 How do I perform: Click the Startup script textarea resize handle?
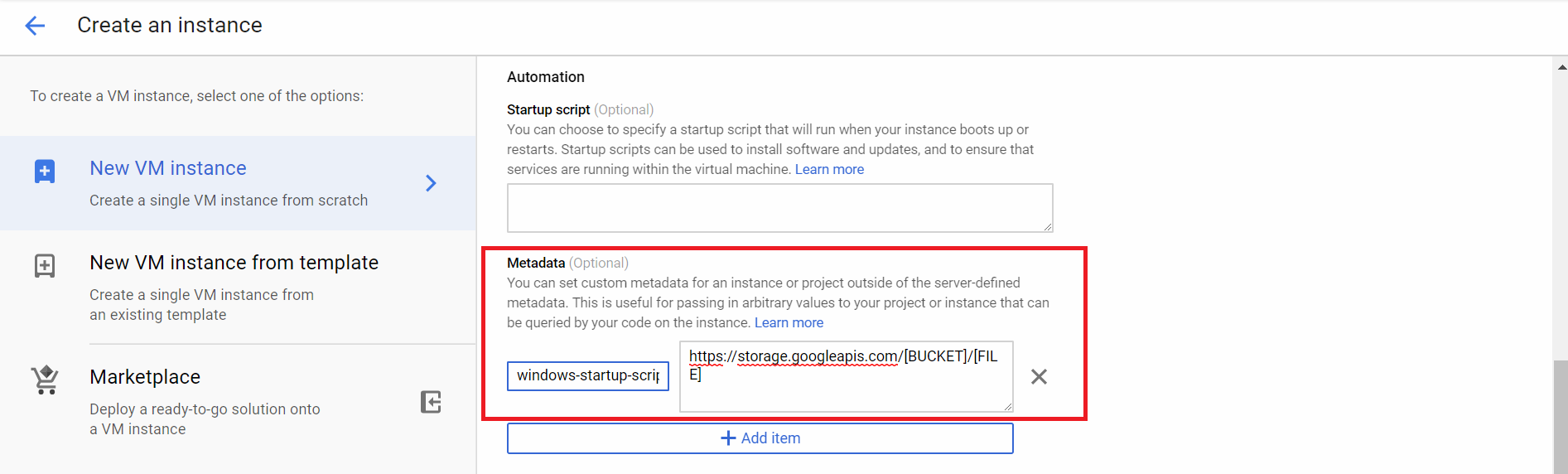click(1048, 227)
